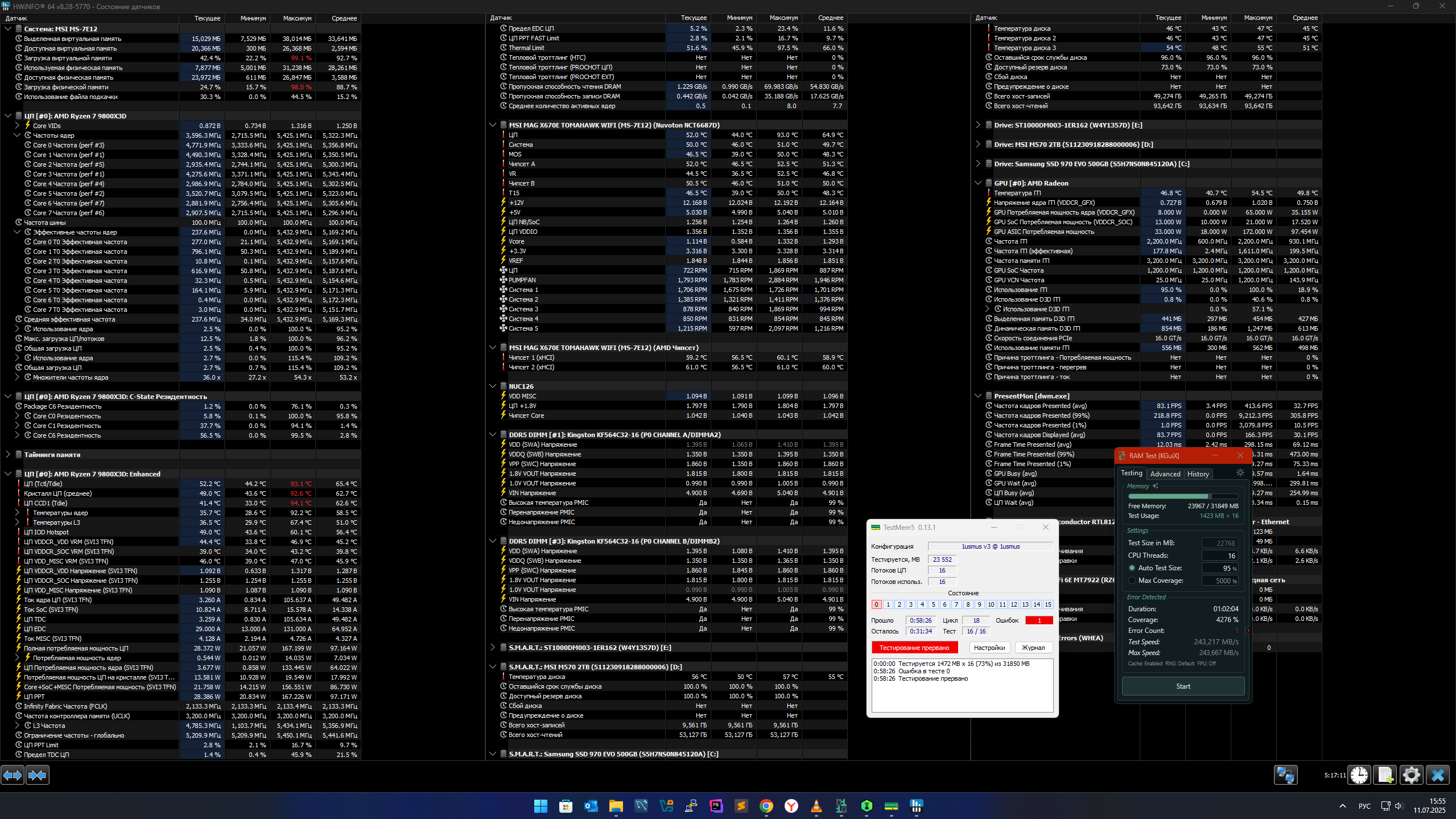
Task: Select the Auto Test Size radio button
Action: tap(1132, 568)
